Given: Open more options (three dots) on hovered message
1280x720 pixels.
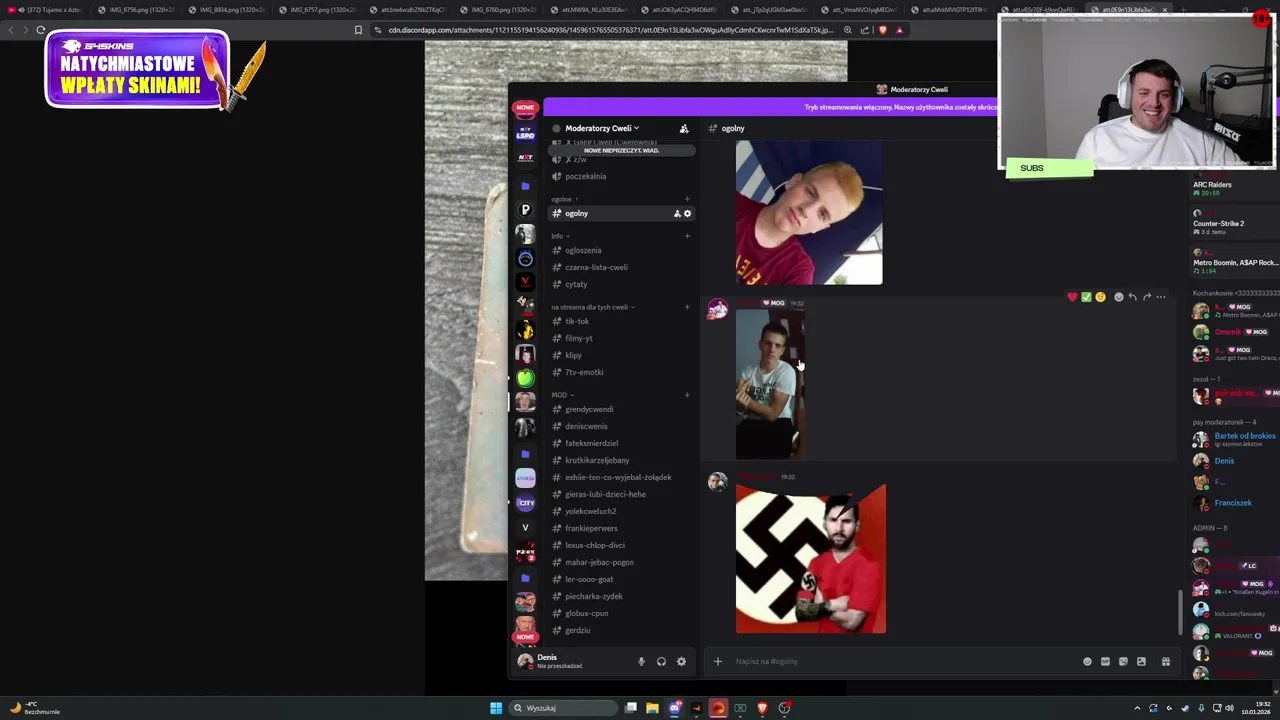Looking at the screenshot, I should [x=1161, y=297].
